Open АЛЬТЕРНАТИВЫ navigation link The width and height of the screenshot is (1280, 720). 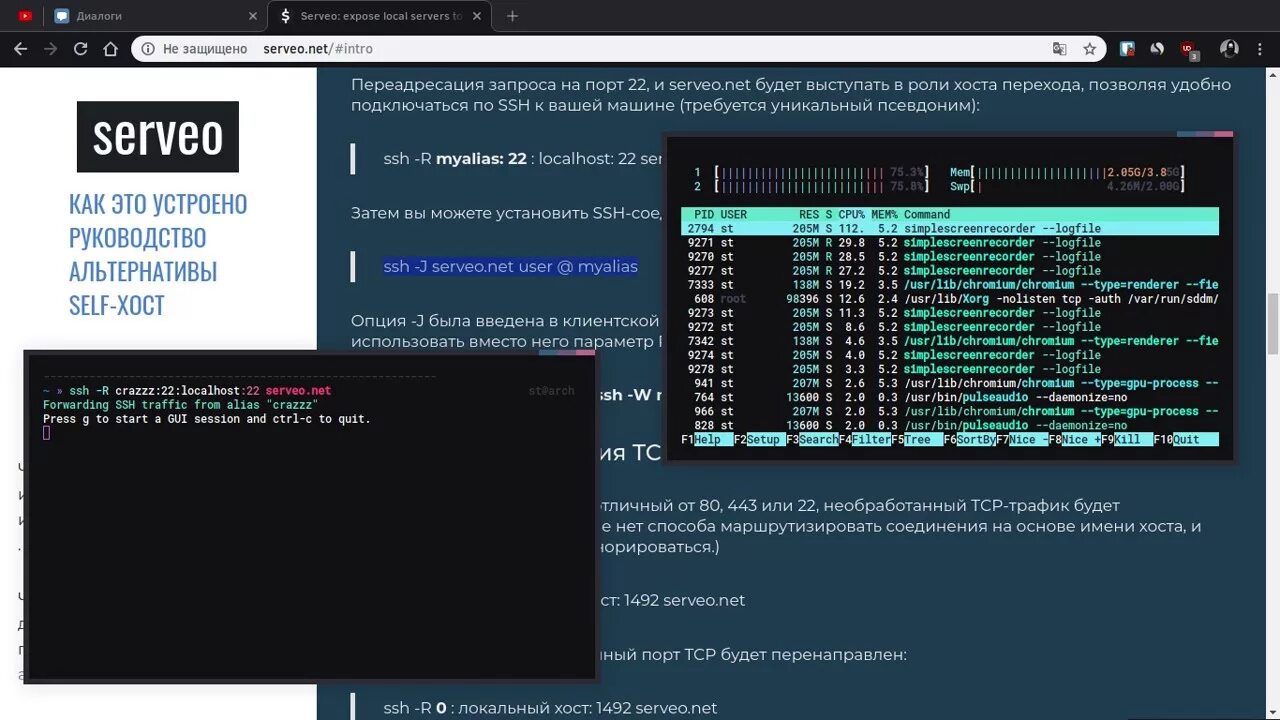pyautogui.click(x=143, y=272)
